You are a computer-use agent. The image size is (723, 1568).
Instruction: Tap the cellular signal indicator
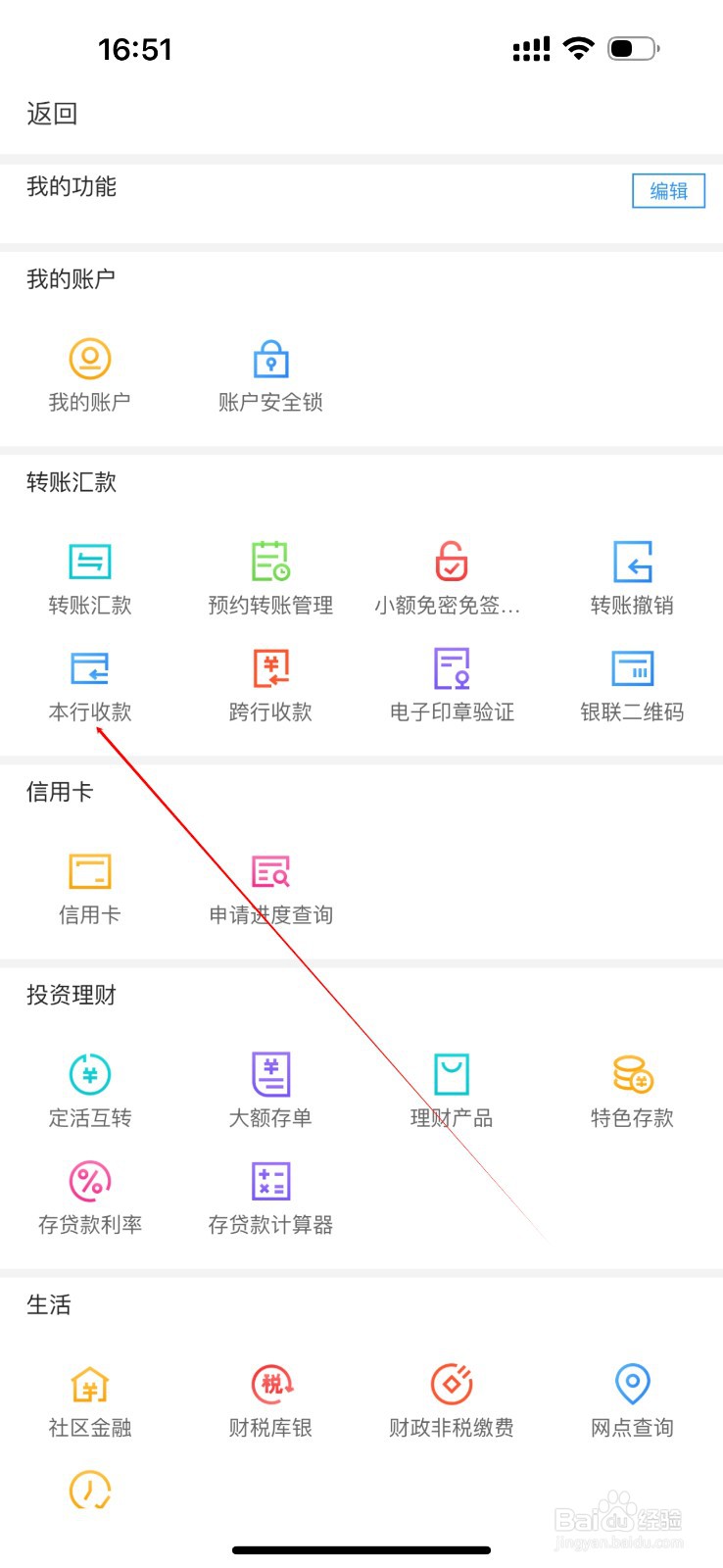[x=531, y=49]
